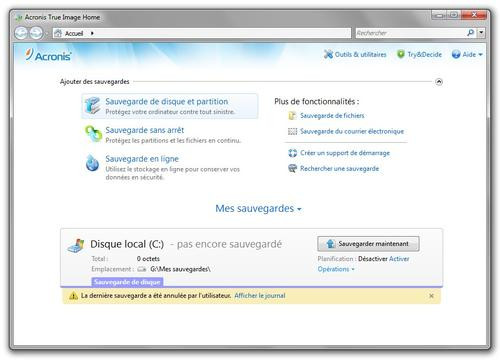Click the search backup icon
The image size is (500, 361).
click(292, 168)
